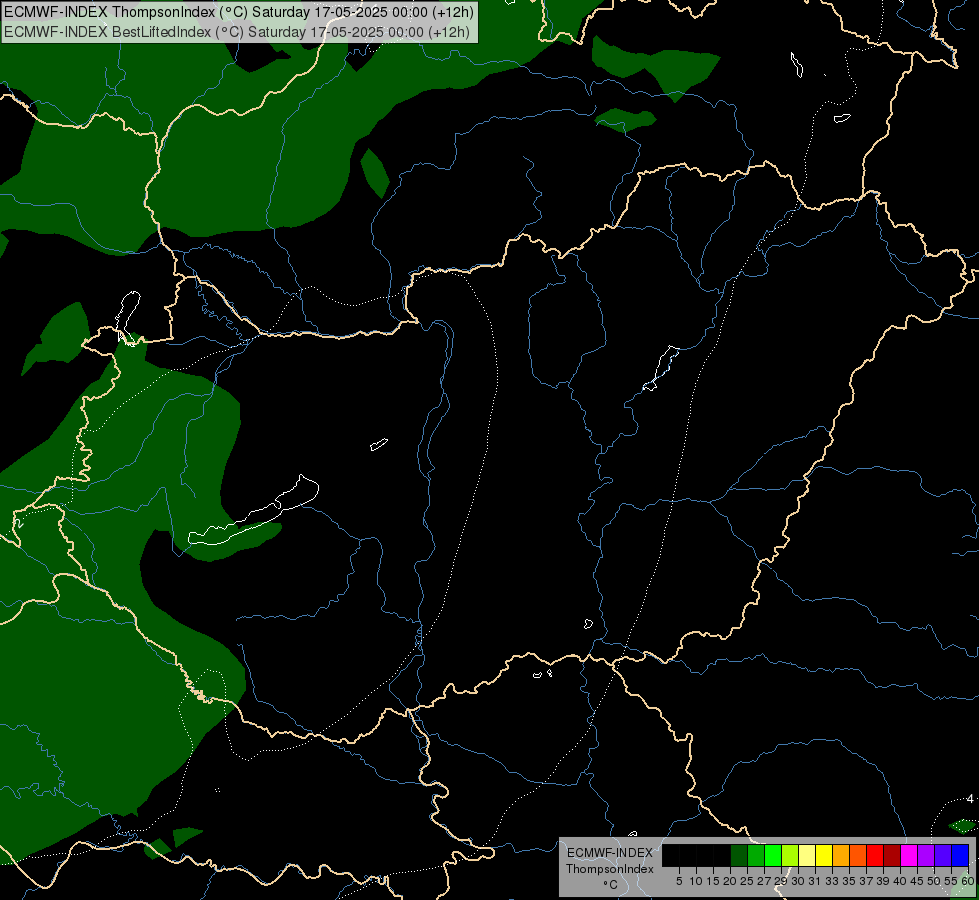Image resolution: width=979 pixels, height=900 pixels.
Task: Click the legend tick label 31
Action: (815, 881)
